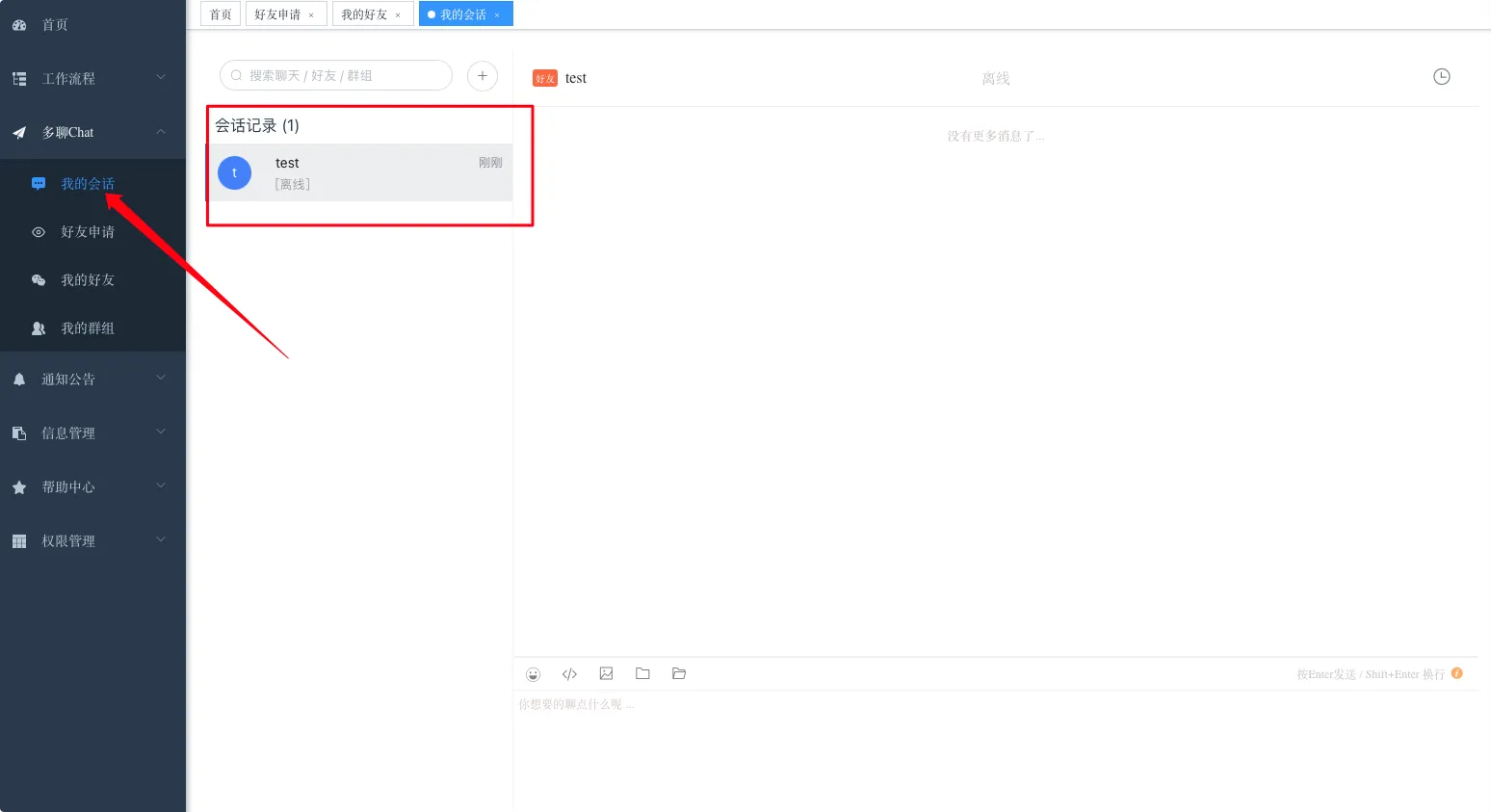Open 我的群组 in the sidebar
Screen dimensions: 1491x812
pyautogui.click(x=88, y=328)
